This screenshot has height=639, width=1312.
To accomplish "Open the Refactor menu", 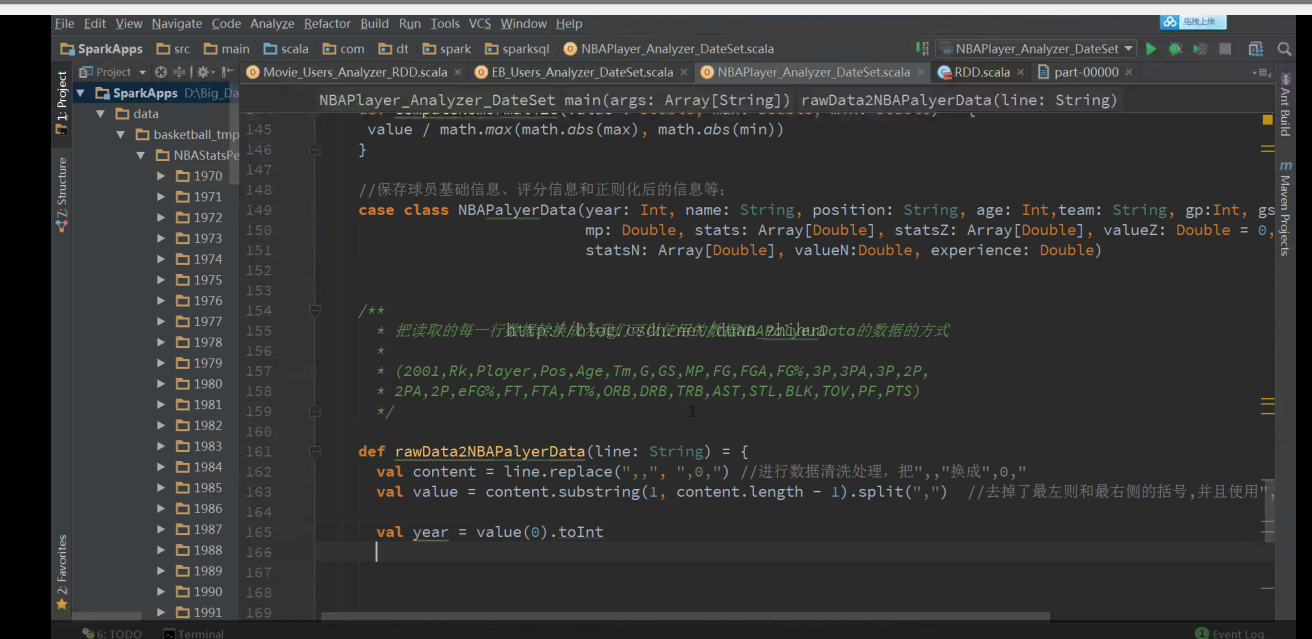I will (x=328, y=23).
